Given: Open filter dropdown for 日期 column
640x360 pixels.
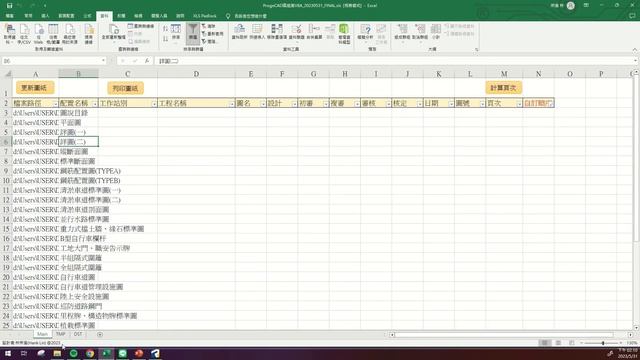Looking at the screenshot, I should (x=451, y=104).
